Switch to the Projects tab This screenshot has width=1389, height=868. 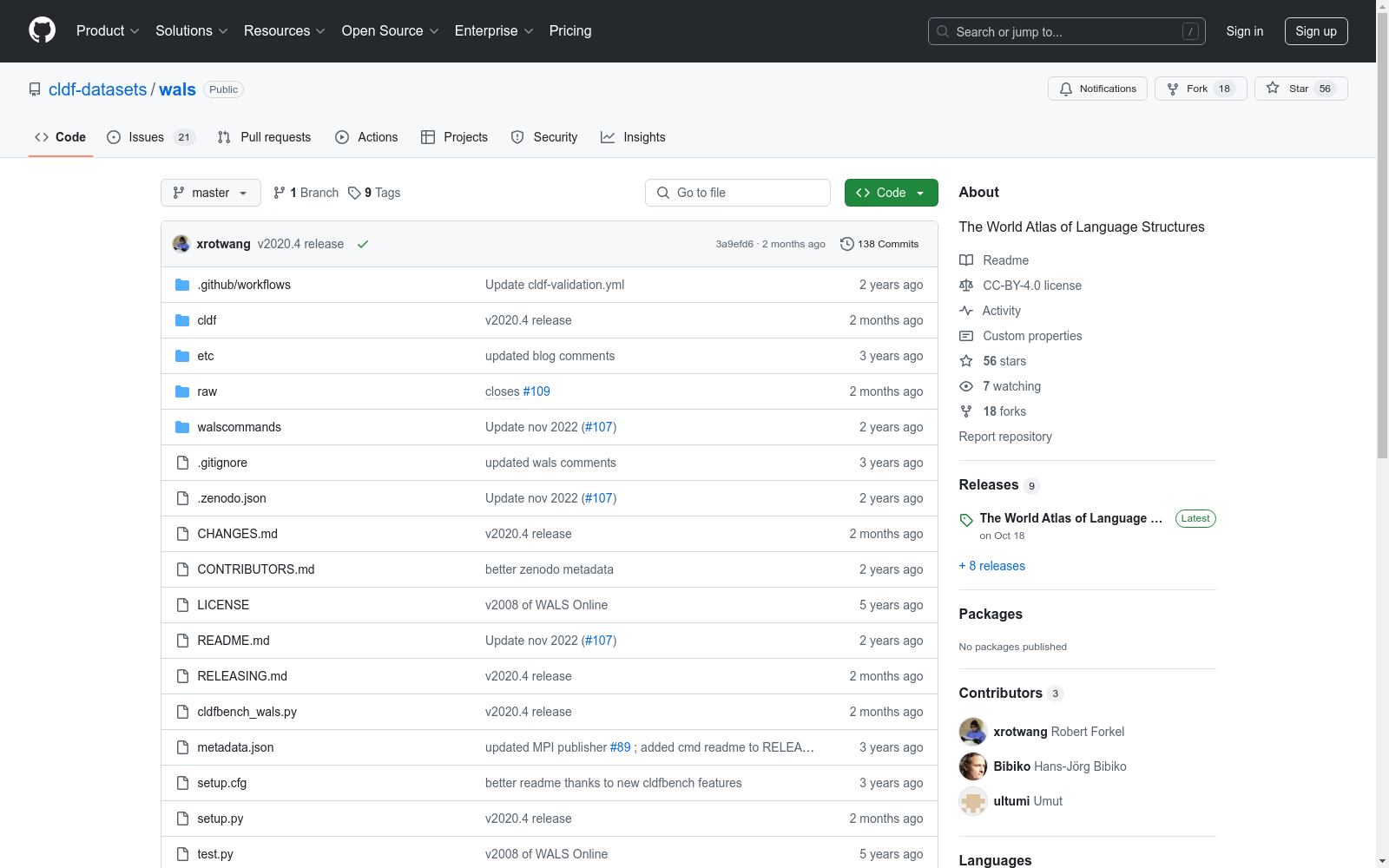coord(454,137)
